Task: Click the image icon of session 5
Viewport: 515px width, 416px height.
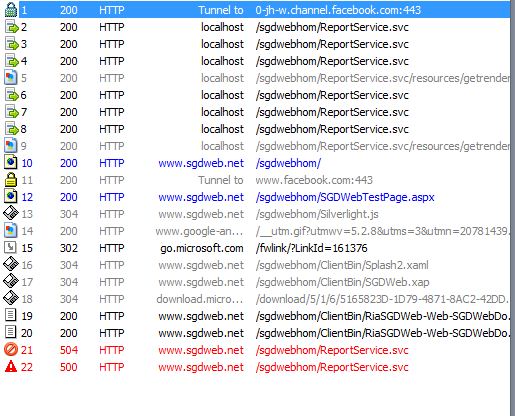Action: pos(11,78)
